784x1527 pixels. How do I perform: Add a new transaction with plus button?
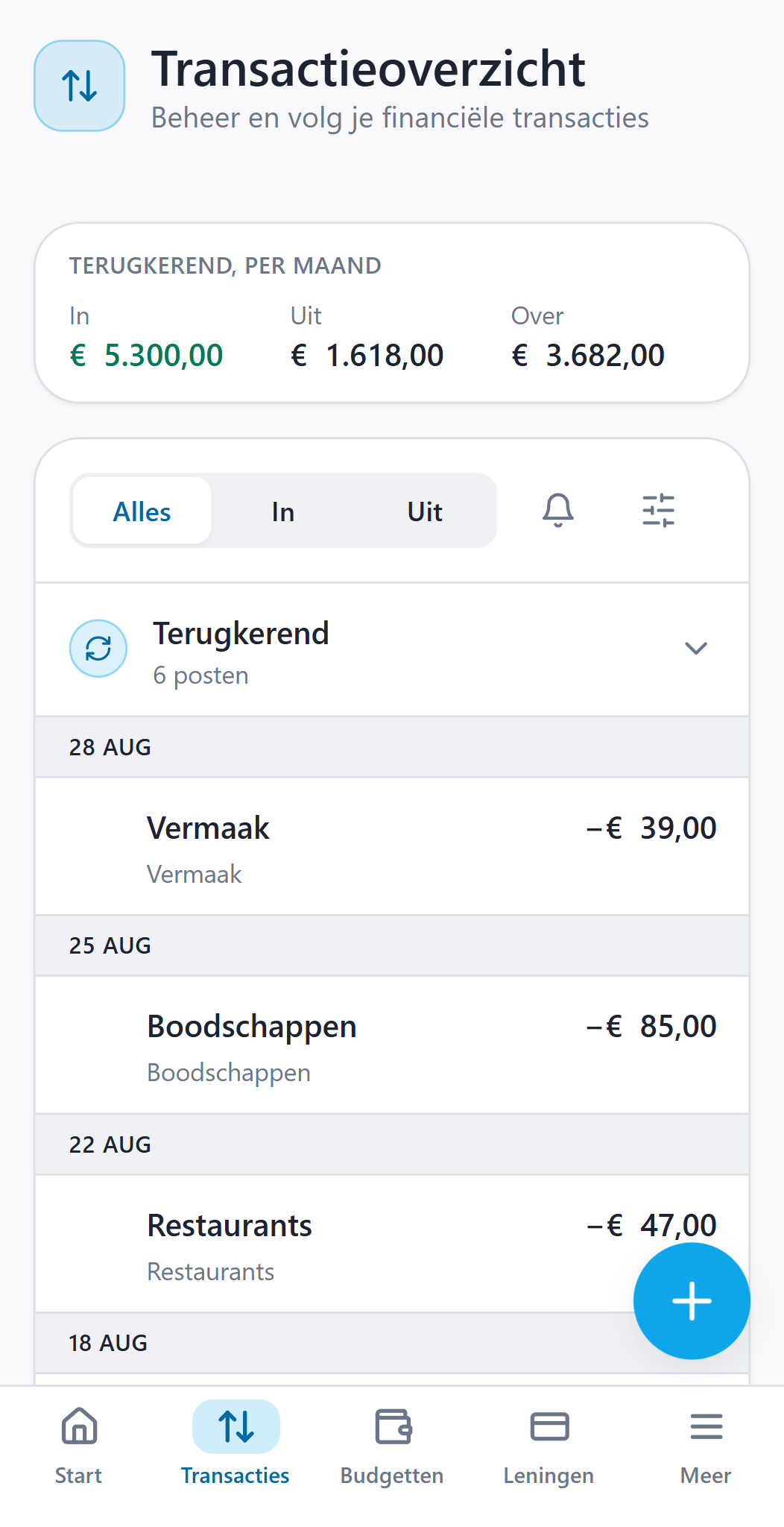692,1301
